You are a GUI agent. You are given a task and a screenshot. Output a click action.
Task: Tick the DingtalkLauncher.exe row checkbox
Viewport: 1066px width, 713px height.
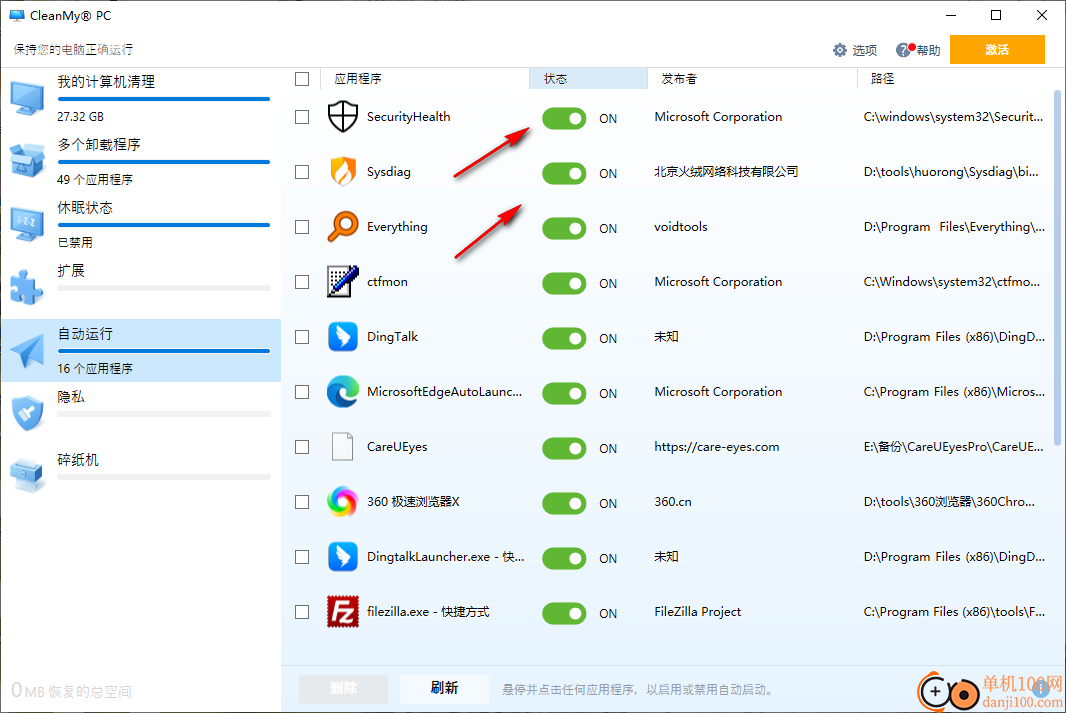tap(302, 557)
